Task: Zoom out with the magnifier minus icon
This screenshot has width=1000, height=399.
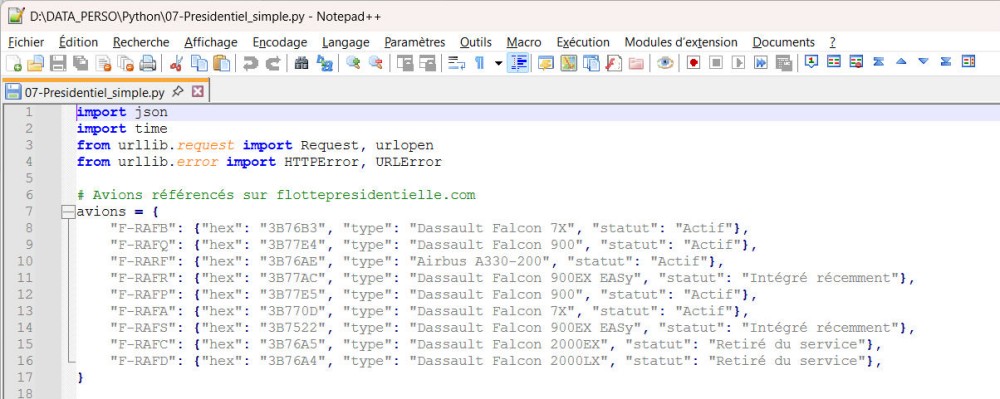Action: click(376, 62)
